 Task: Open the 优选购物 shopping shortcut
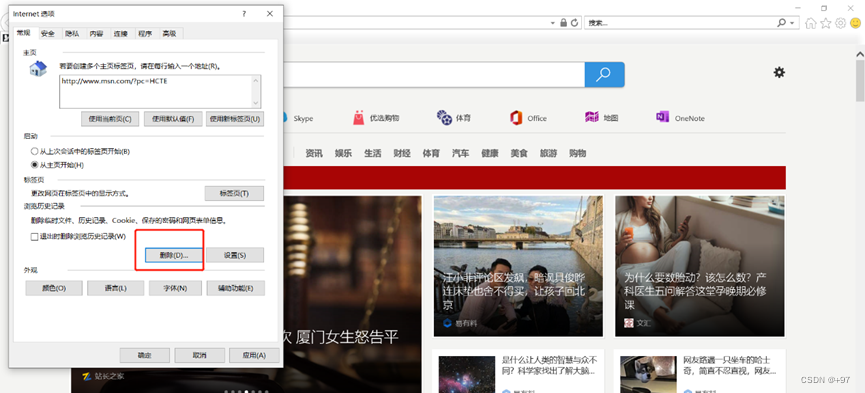coord(376,118)
